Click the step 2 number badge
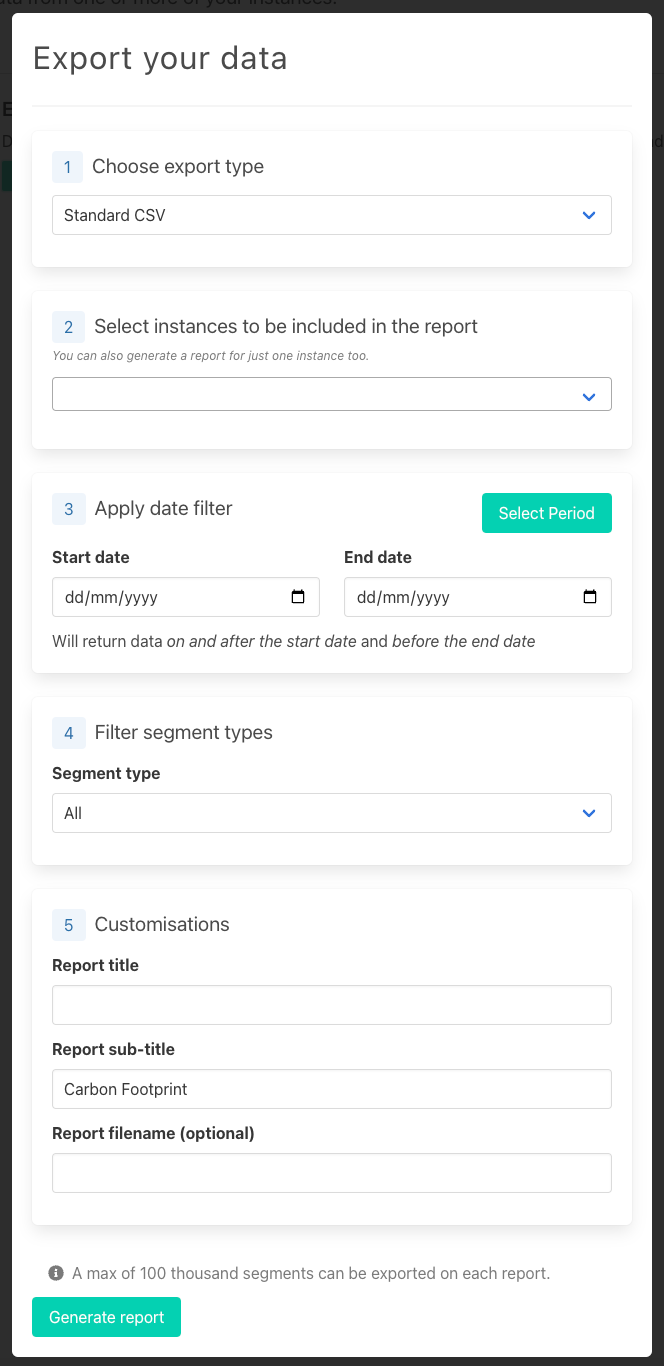Viewport: 664px width, 1366px height. point(68,327)
